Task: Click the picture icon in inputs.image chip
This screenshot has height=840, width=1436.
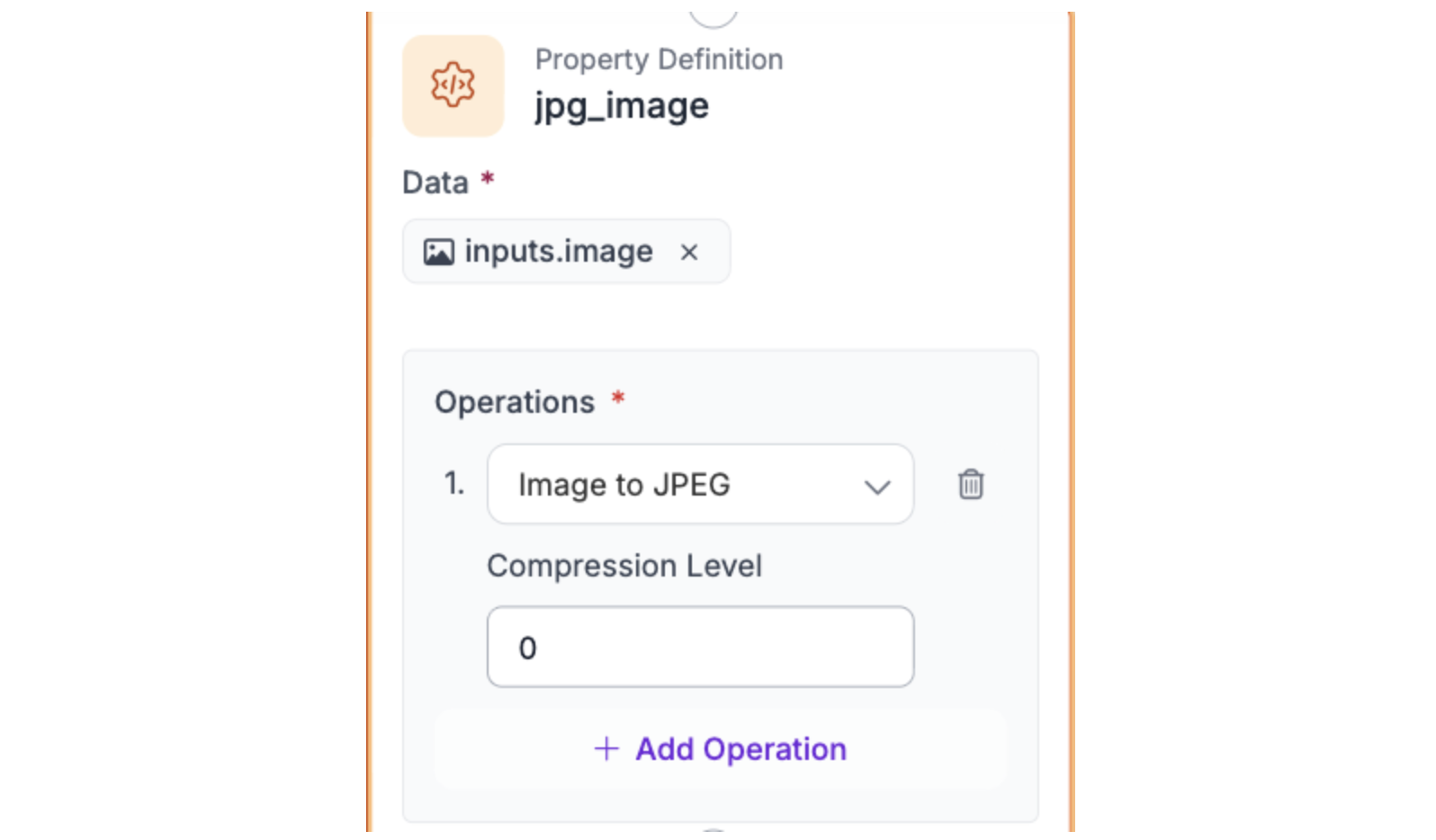Action: tap(438, 252)
